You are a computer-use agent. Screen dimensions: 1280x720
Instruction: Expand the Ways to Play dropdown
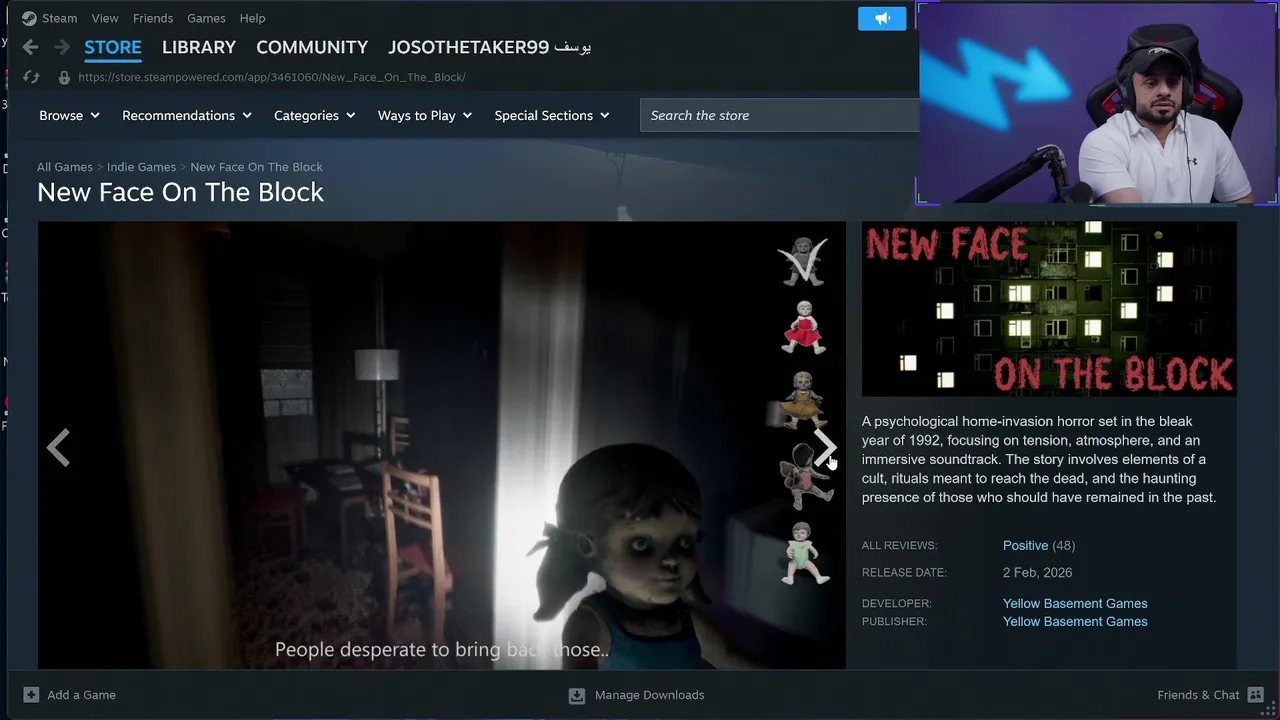click(424, 115)
